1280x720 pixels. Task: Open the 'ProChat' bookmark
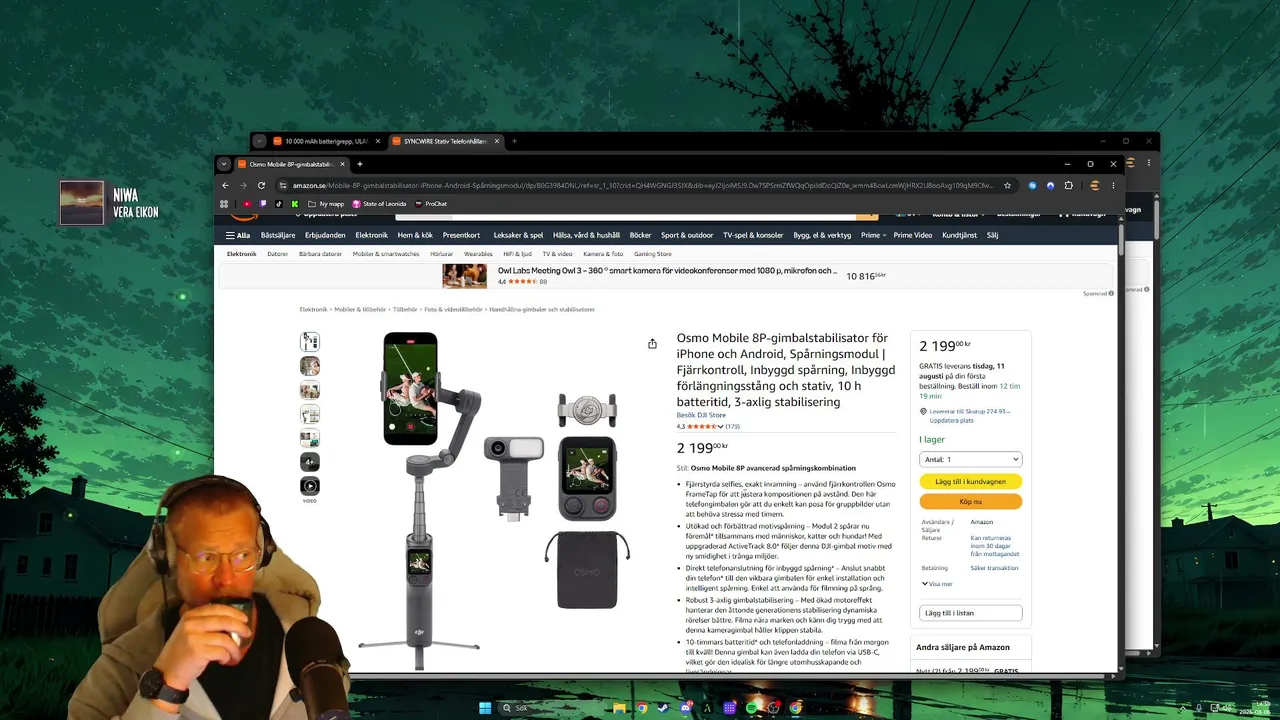tap(431, 204)
